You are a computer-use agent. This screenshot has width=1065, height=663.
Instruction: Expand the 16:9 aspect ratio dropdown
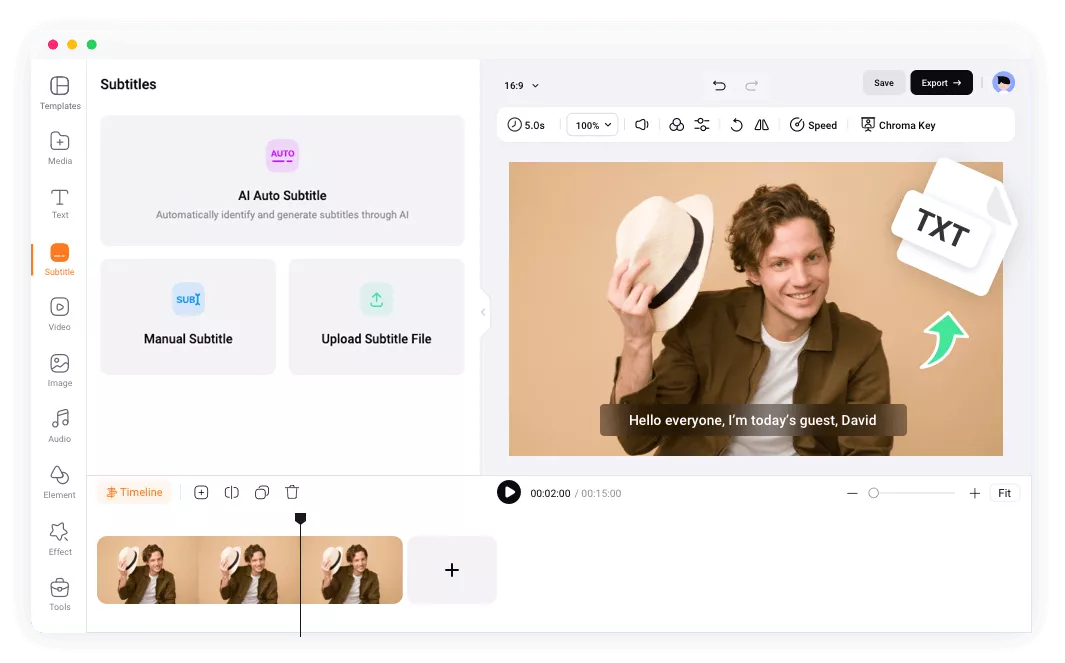point(521,86)
